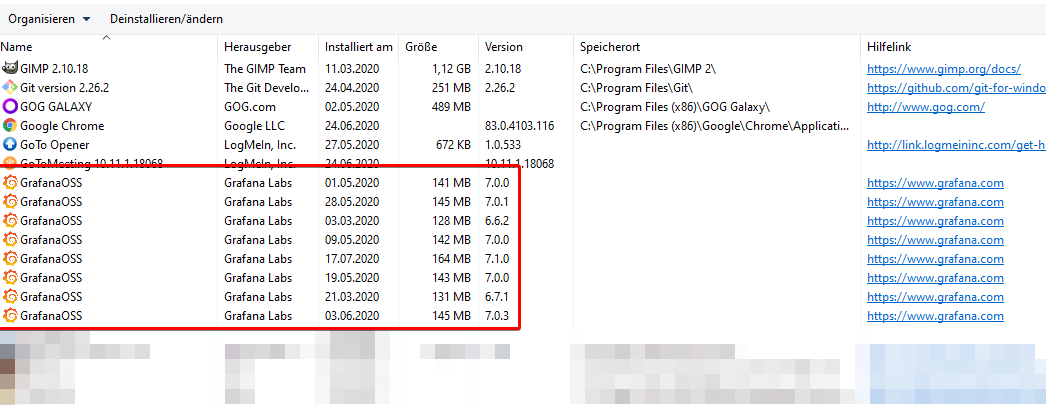Viewport: 1046px width, 405px height.
Task: Click the Google Chrome icon
Action: pos(9,125)
